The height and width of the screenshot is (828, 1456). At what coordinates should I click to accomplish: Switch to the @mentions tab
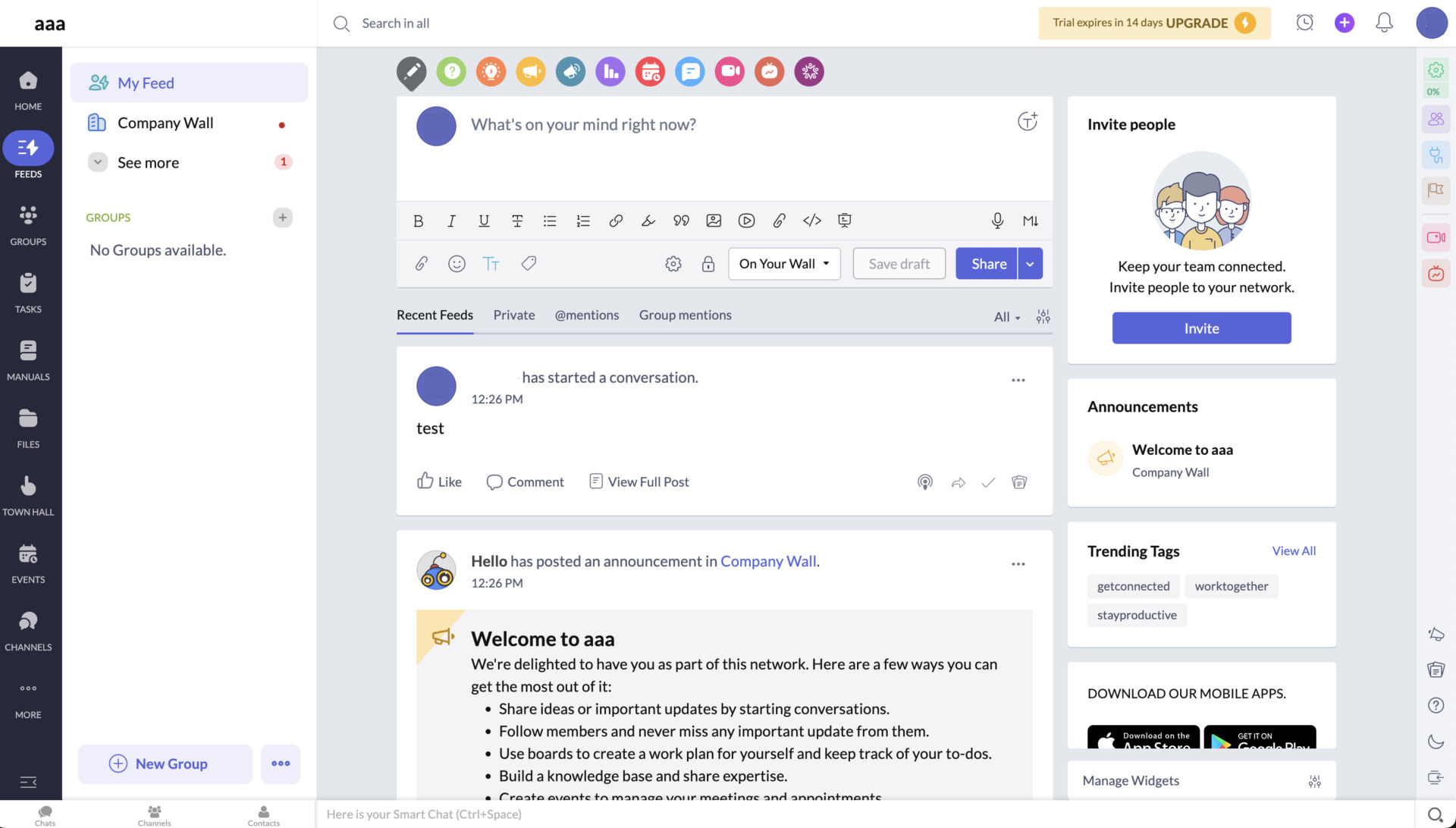(586, 315)
